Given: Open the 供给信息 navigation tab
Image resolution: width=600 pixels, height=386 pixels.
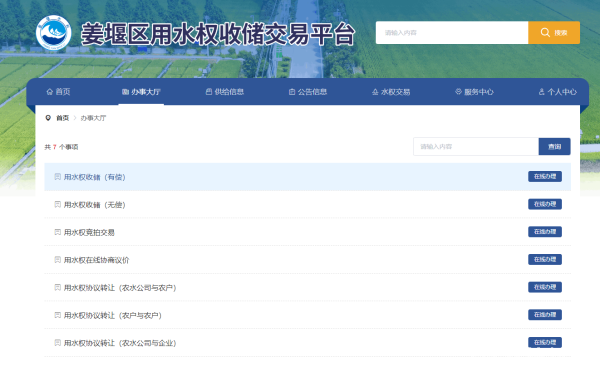Looking at the screenshot, I should click(225, 92).
